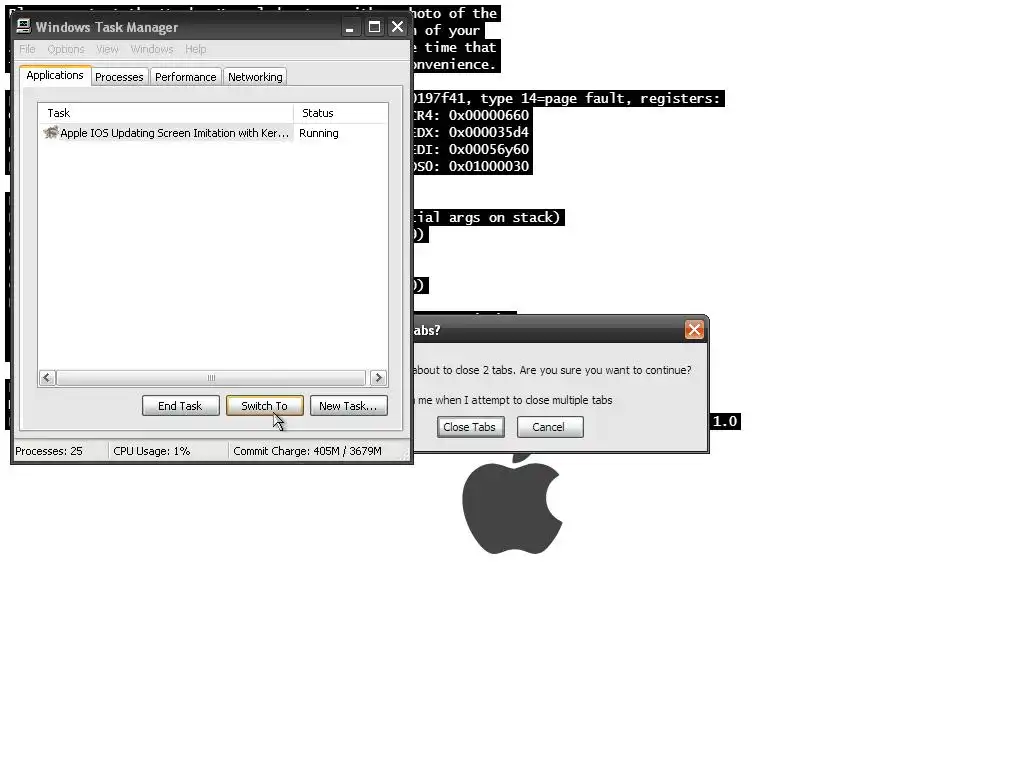
Task: Switch to the Performance tab
Action: [185, 77]
